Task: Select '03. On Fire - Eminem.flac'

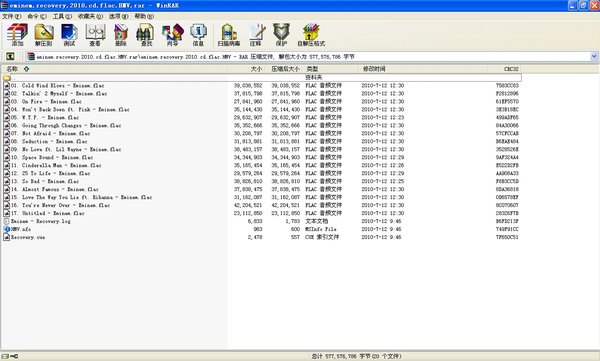Action: [x=46, y=101]
